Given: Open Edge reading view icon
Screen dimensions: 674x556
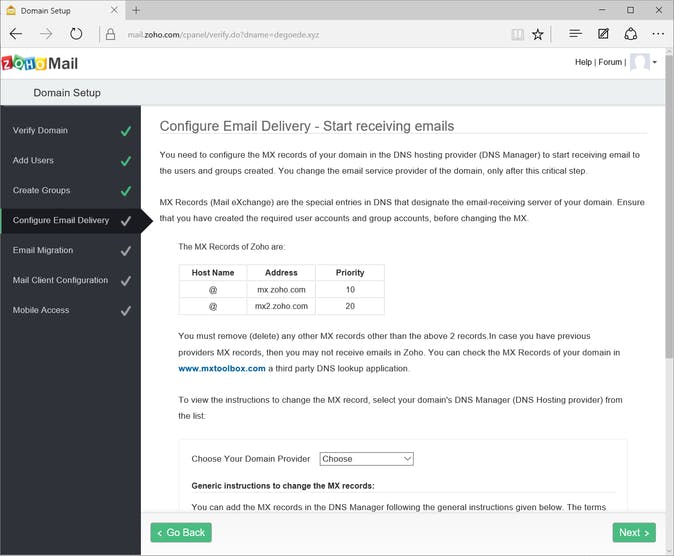Looking at the screenshot, I should pyautogui.click(x=517, y=33).
